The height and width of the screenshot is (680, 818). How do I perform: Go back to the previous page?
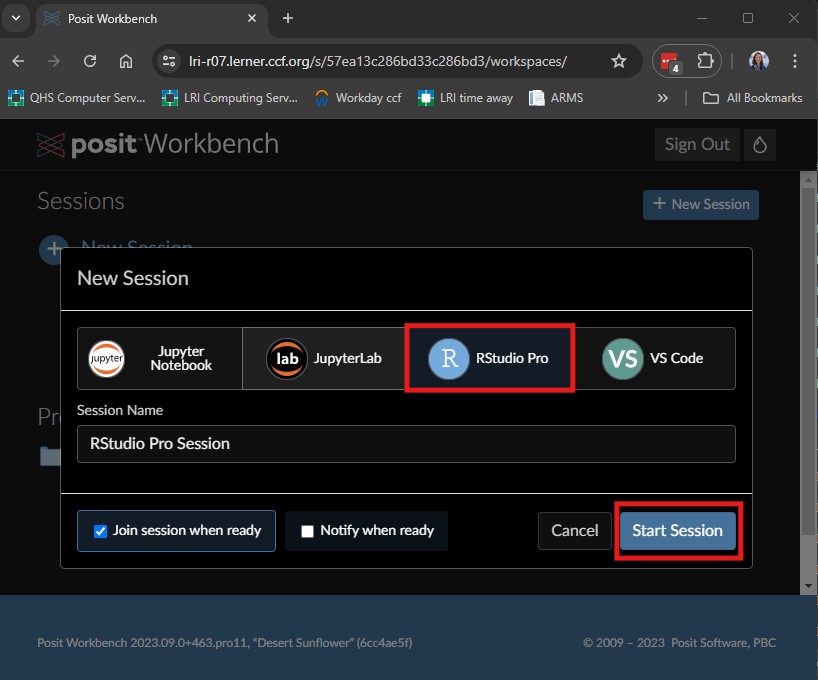coord(18,61)
